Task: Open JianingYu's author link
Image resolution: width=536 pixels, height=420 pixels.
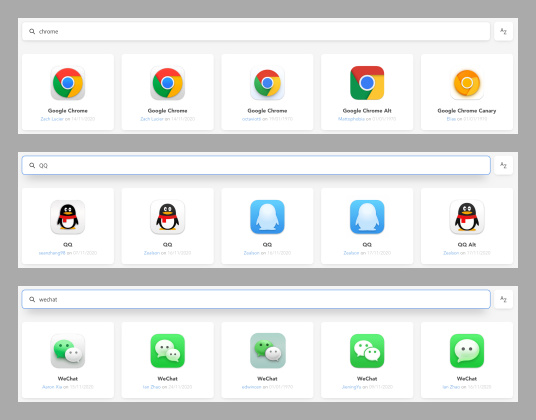Action: click(x=351, y=387)
